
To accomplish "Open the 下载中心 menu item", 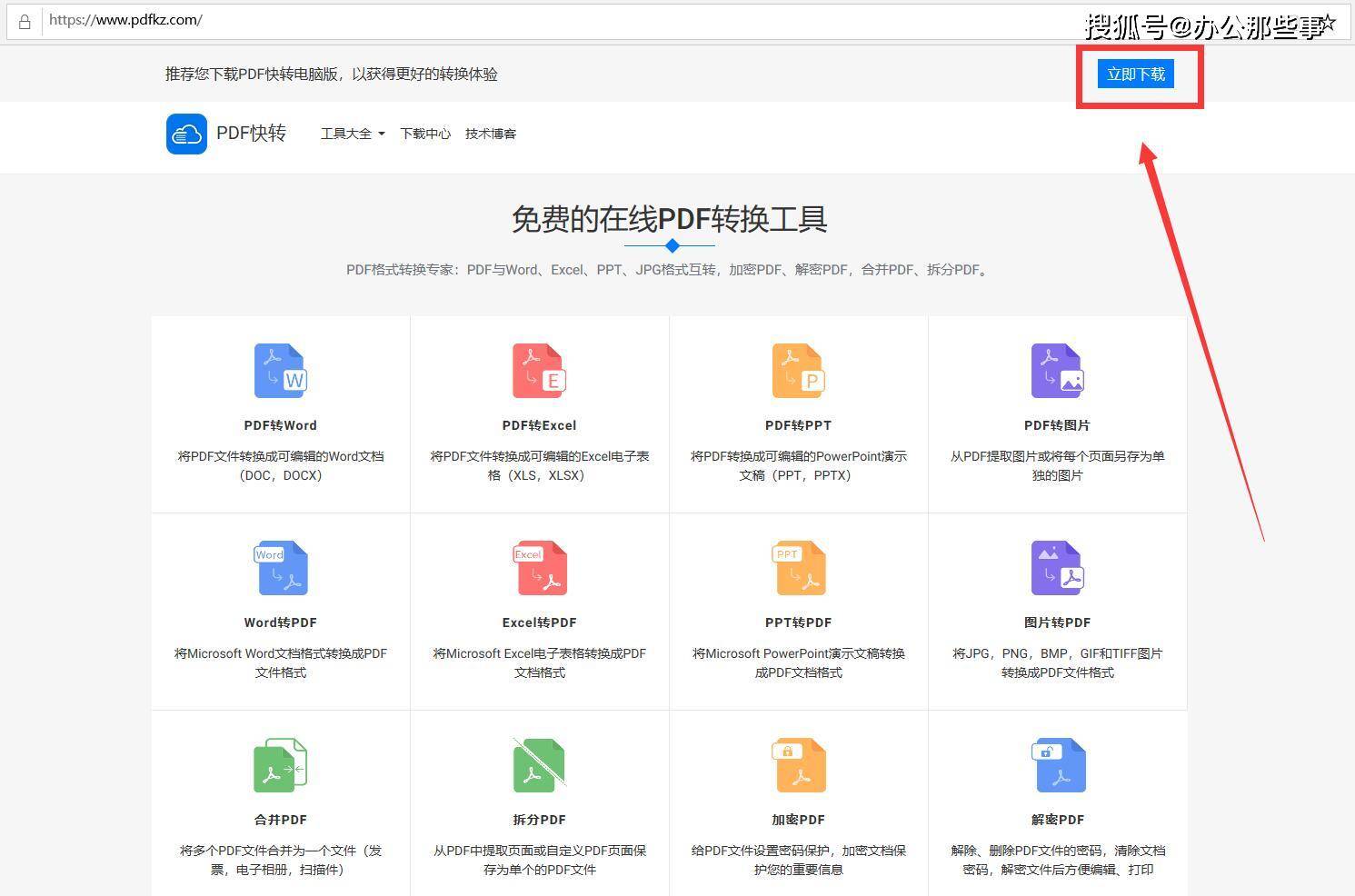I will (425, 134).
